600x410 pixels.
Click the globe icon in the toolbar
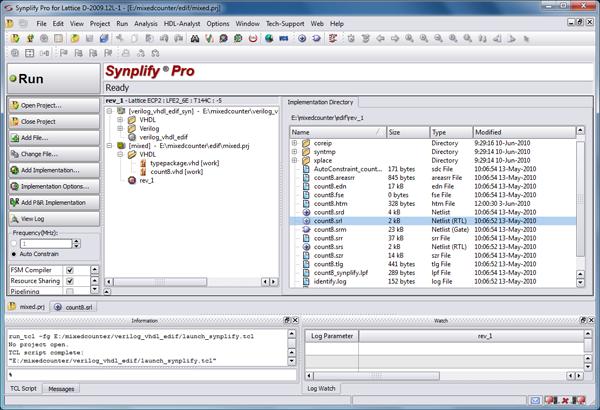(x=269, y=39)
